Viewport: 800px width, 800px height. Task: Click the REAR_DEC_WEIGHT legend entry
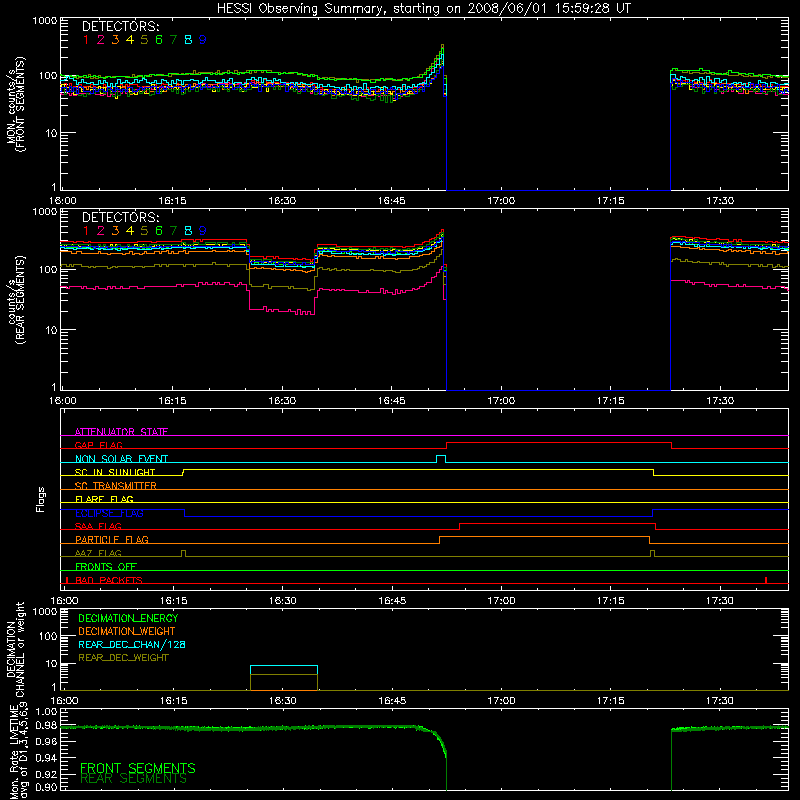tap(123, 658)
